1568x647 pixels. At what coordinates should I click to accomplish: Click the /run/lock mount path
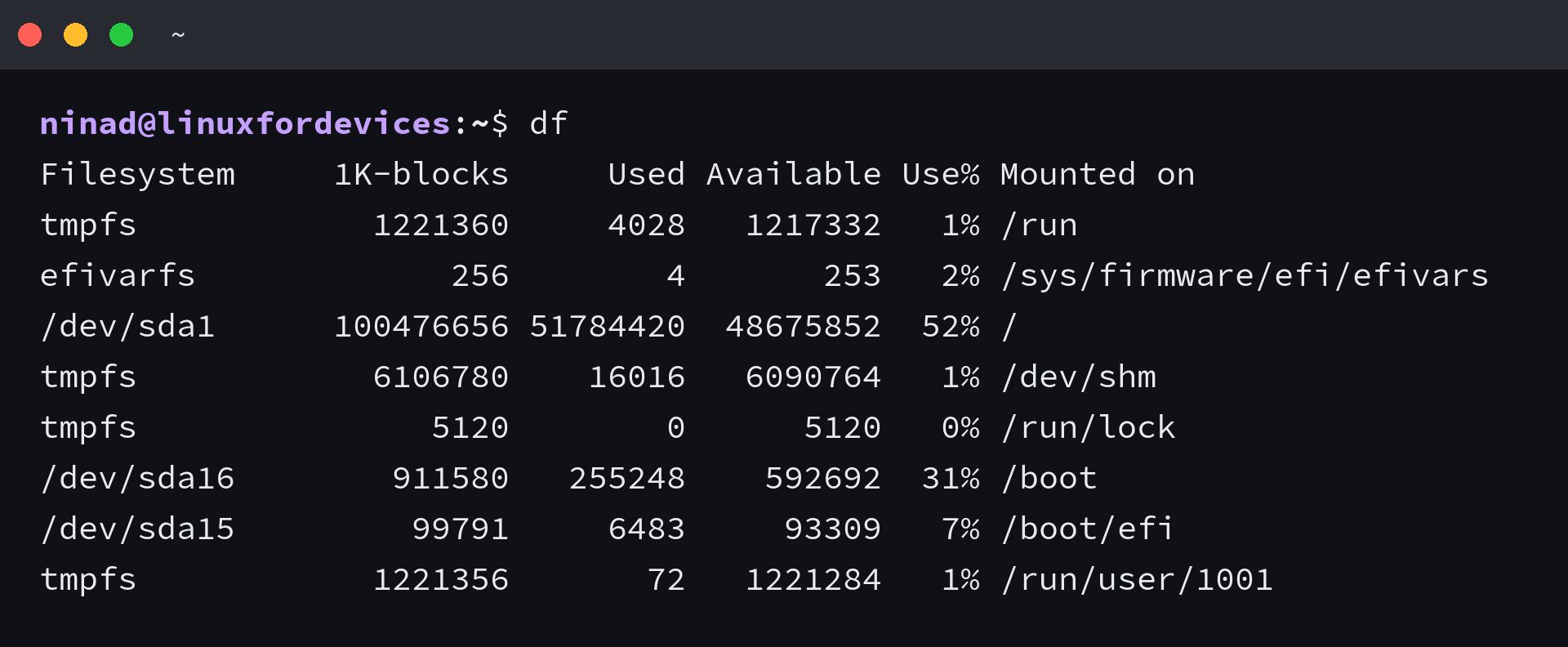[x=1089, y=427]
